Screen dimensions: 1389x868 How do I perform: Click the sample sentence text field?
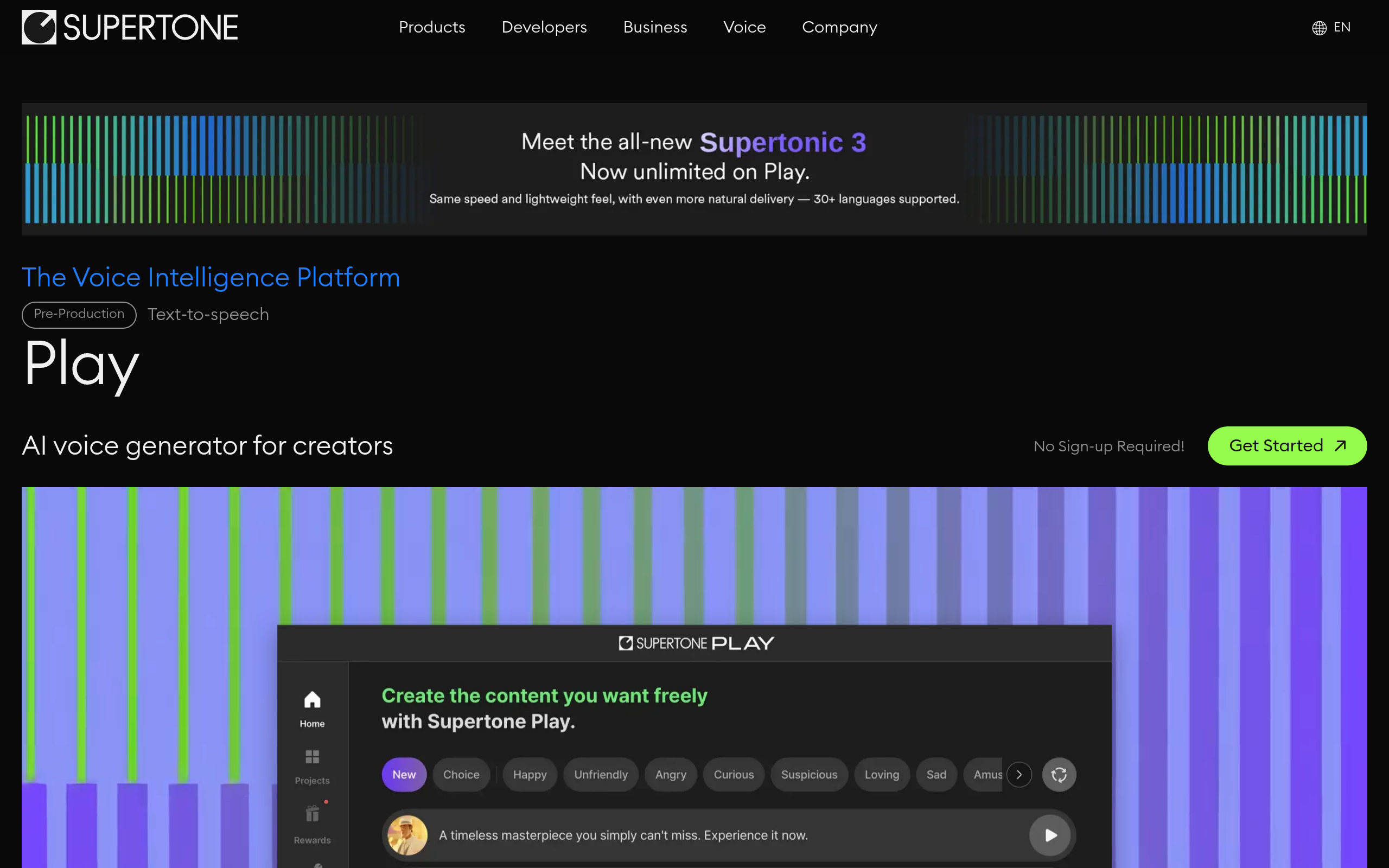(728, 835)
